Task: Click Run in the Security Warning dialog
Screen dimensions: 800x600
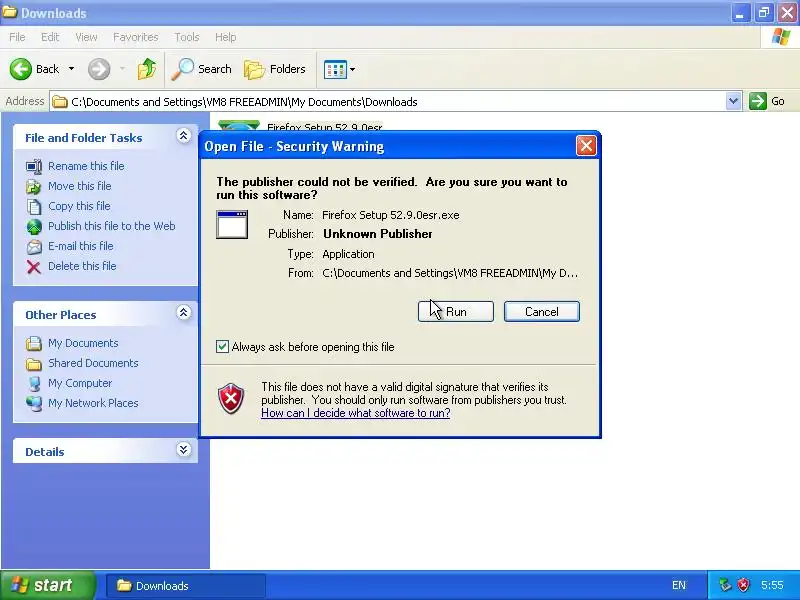Action: click(x=456, y=311)
